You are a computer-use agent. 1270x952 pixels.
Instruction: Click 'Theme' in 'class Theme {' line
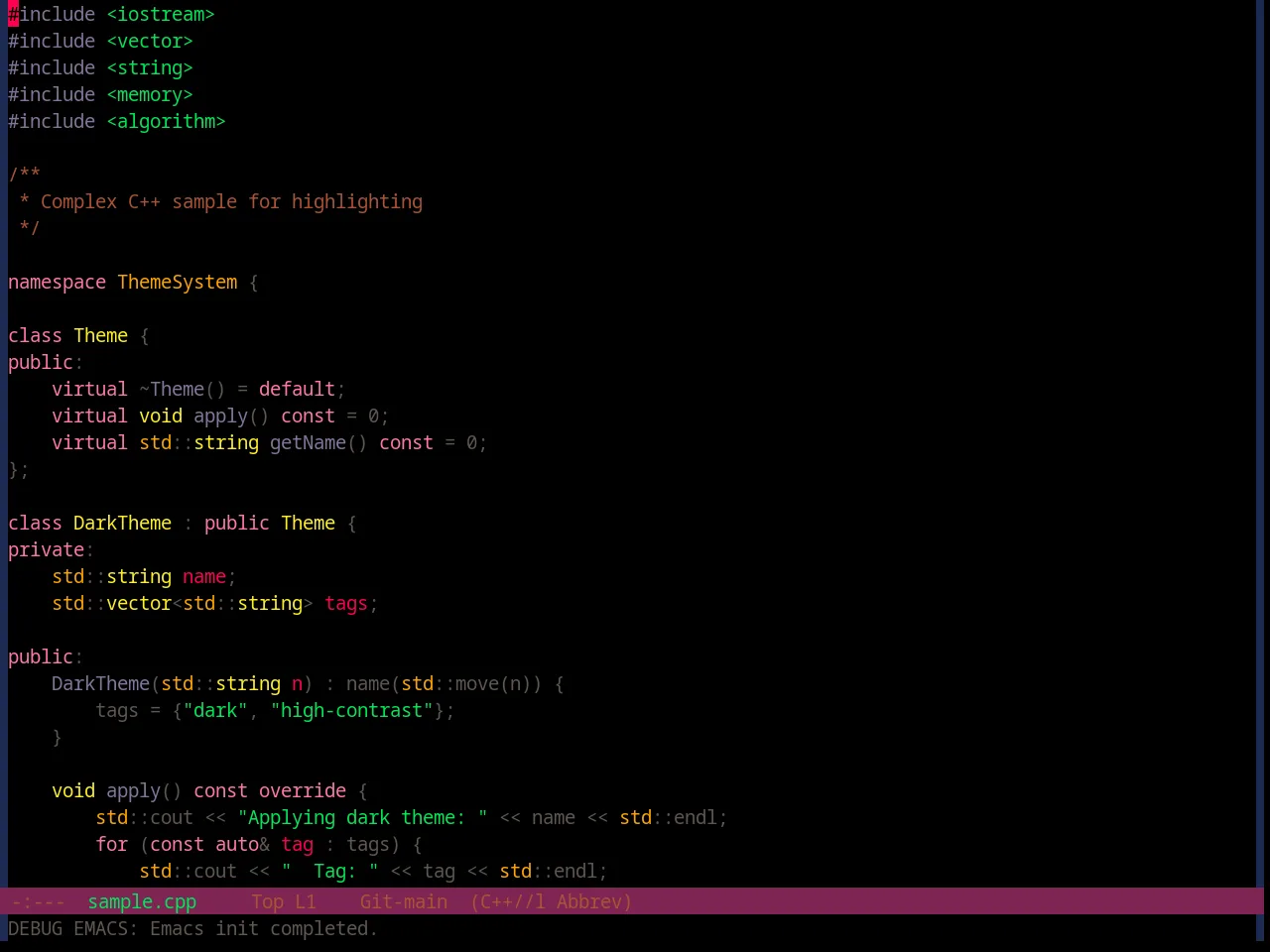coord(100,335)
